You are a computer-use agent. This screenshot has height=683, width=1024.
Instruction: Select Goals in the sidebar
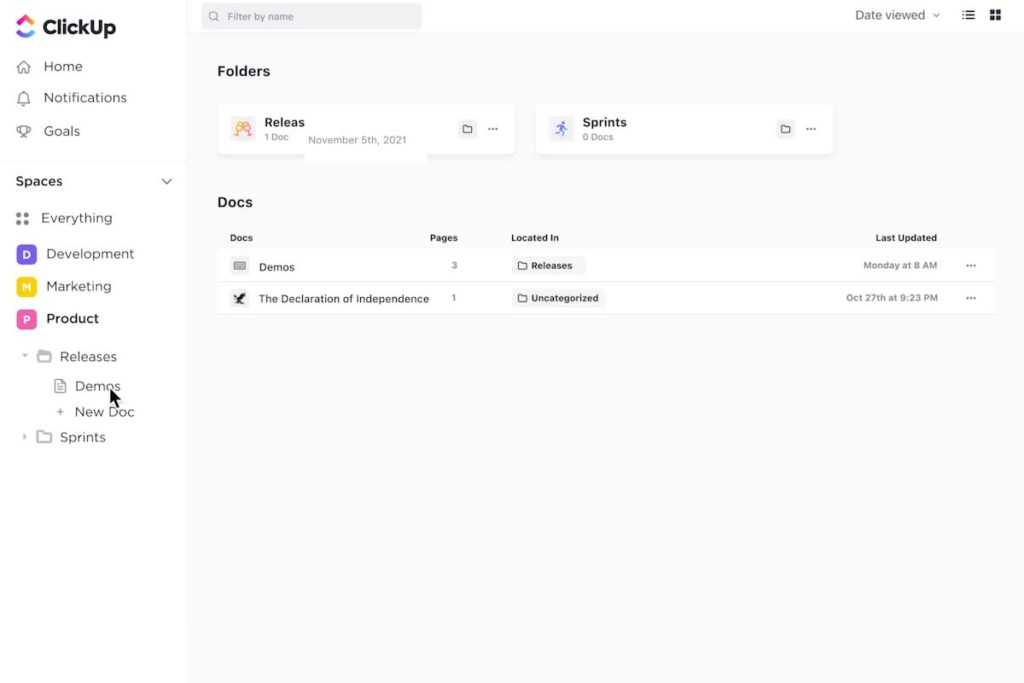coord(62,130)
